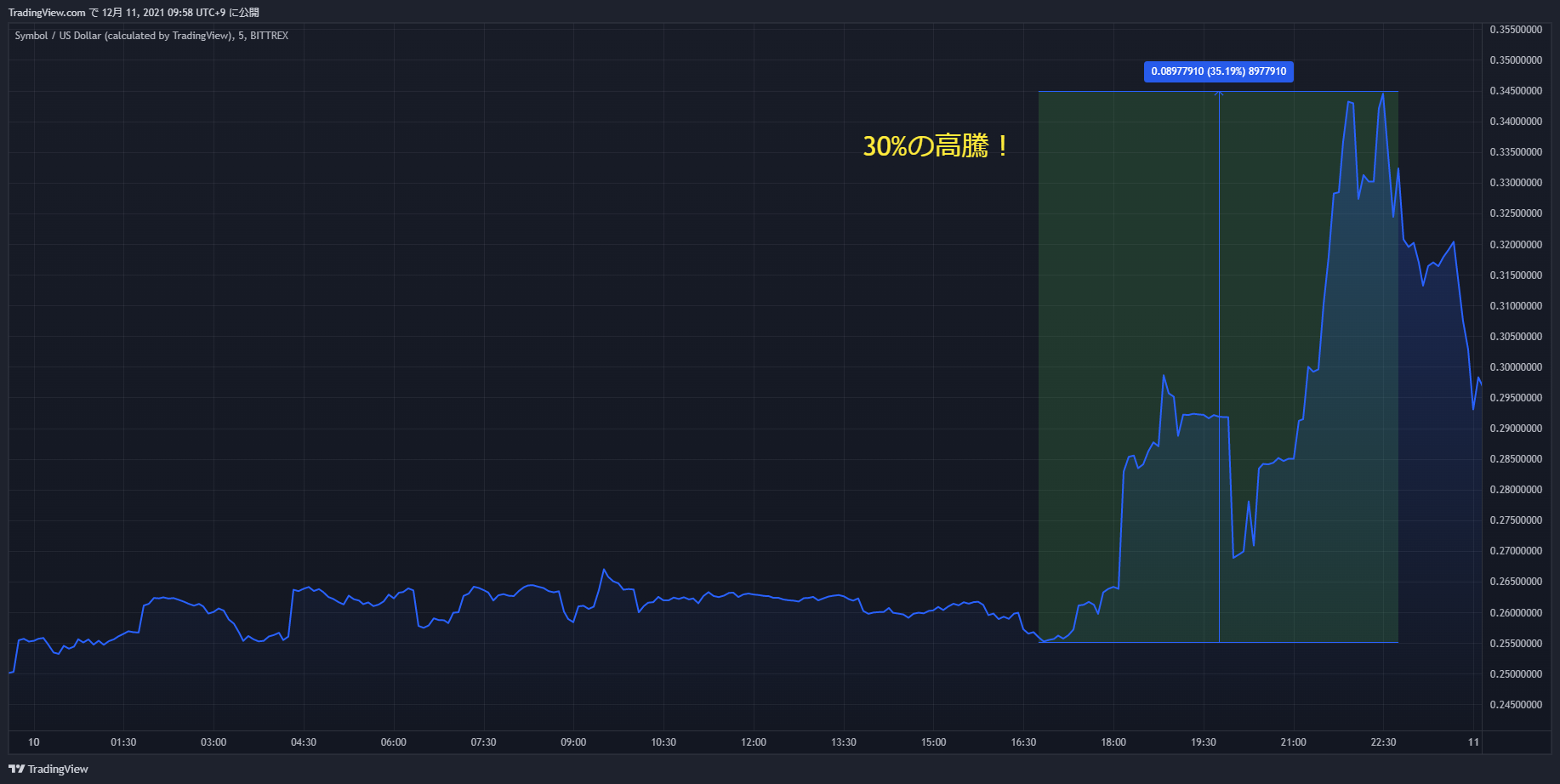Click the Symbol / US Dollar chart title

coord(151,36)
